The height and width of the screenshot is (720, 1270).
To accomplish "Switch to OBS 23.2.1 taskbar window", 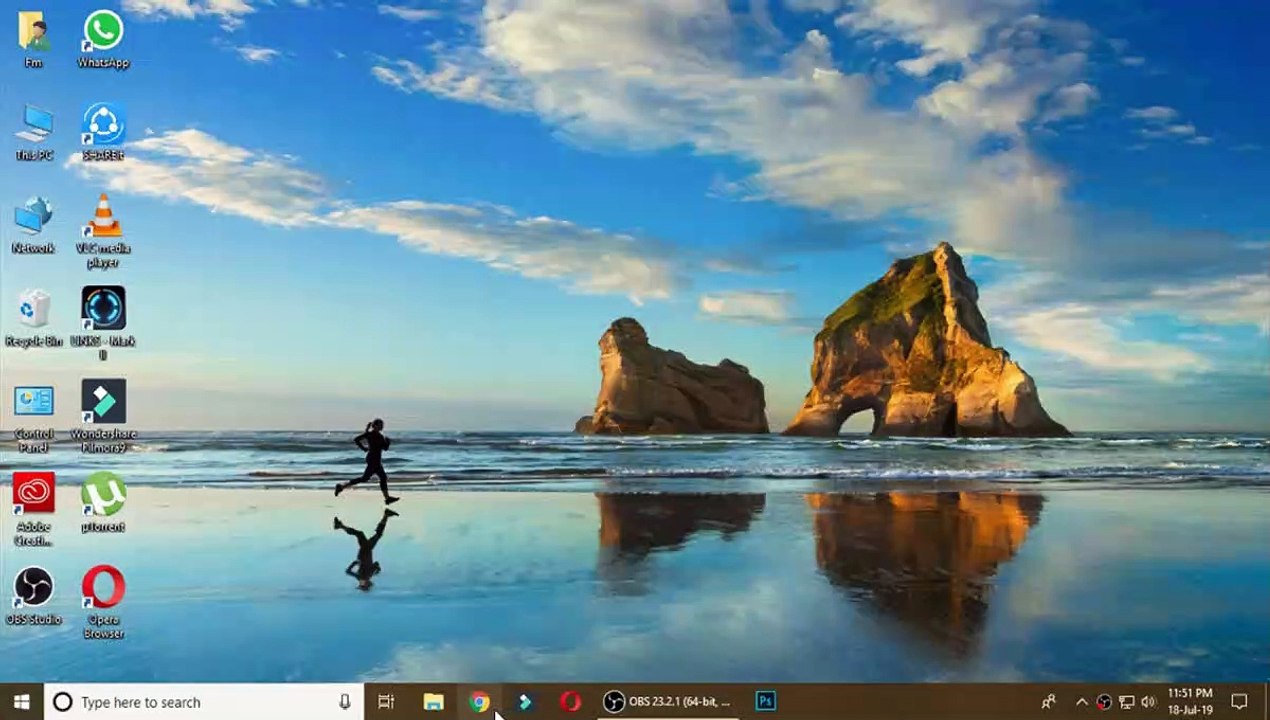I will [667, 702].
